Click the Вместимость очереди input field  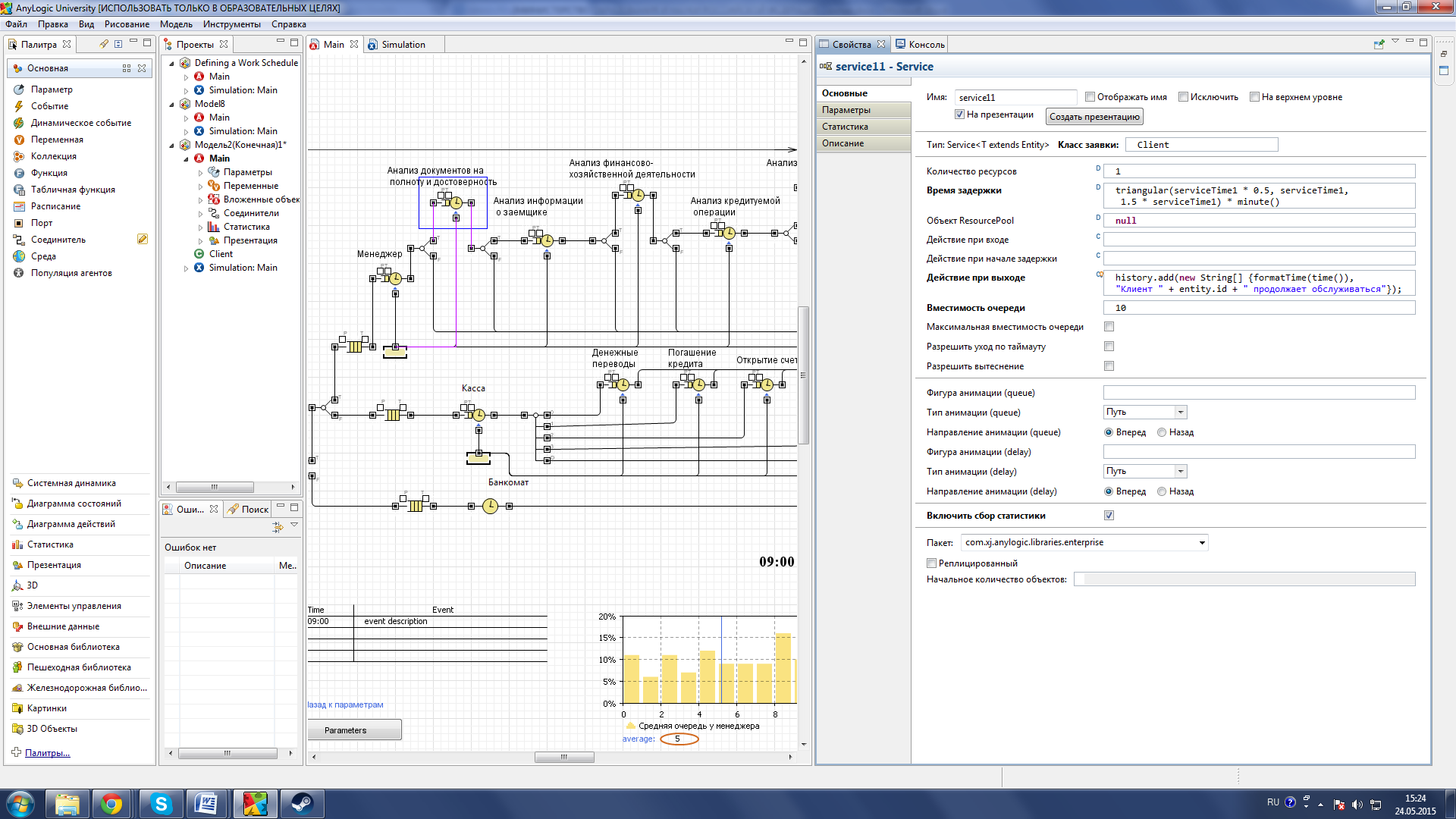point(1258,308)
